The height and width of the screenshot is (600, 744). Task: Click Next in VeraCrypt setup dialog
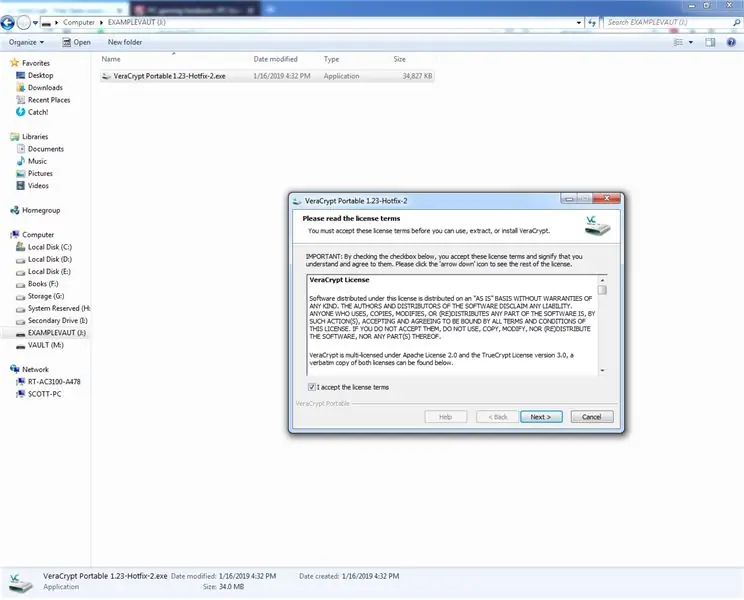point(541,417)
